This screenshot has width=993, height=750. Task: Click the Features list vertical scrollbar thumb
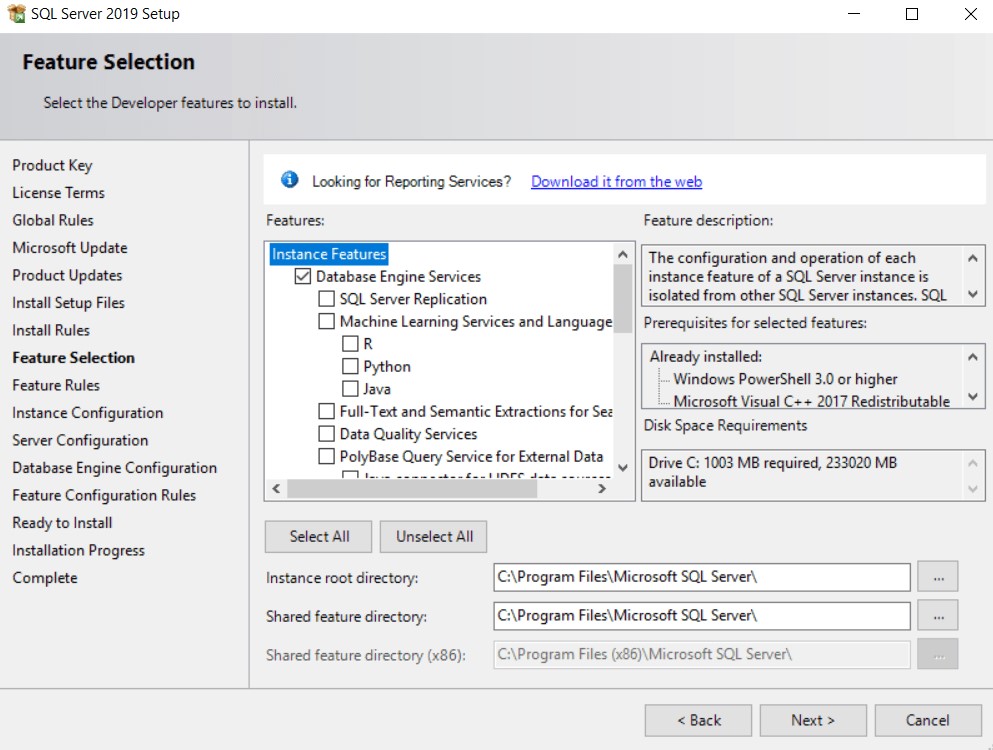tap(623, 298)
